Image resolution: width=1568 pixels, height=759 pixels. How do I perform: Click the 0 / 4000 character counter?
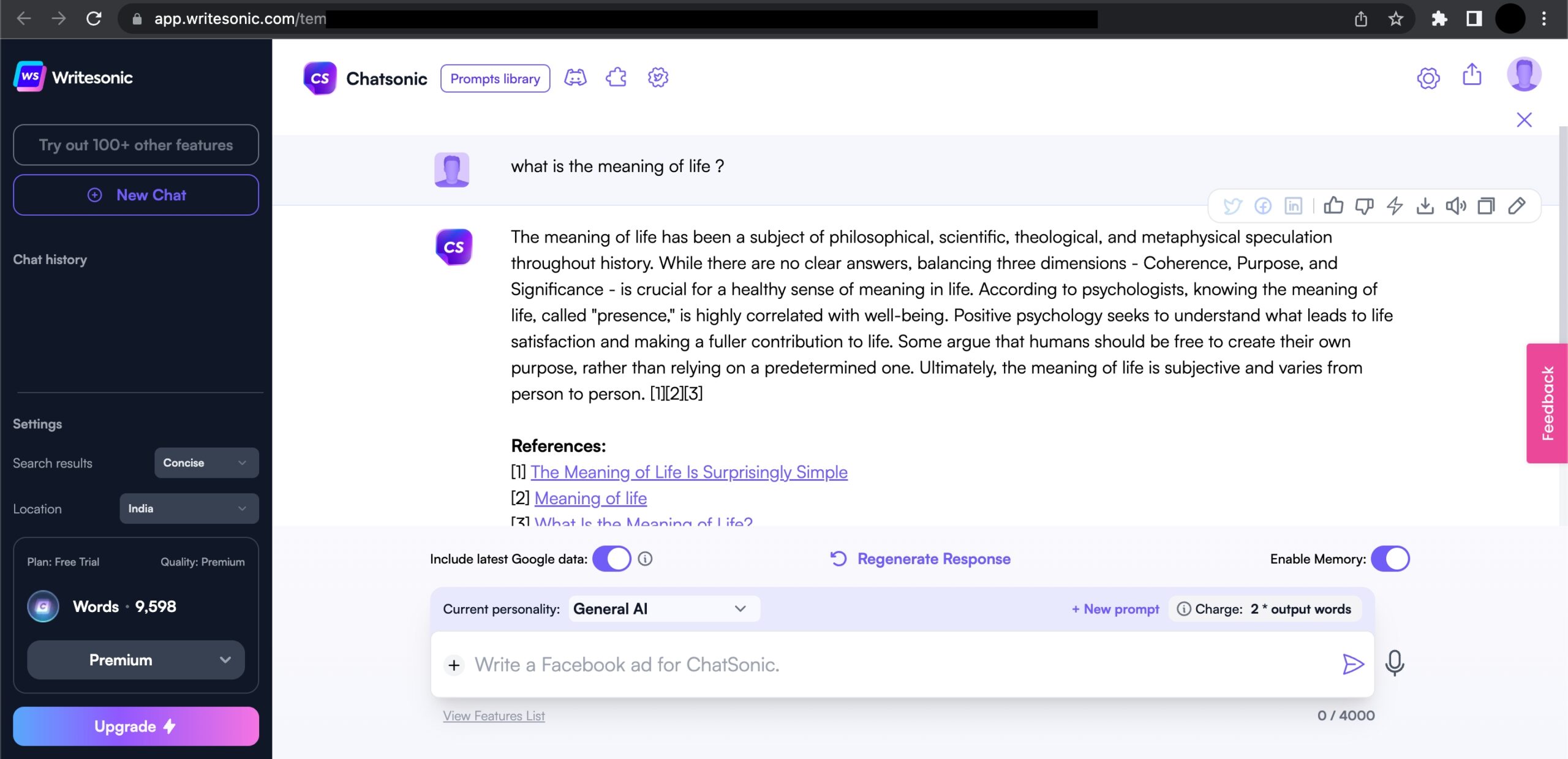click(x=1346, y=716)
